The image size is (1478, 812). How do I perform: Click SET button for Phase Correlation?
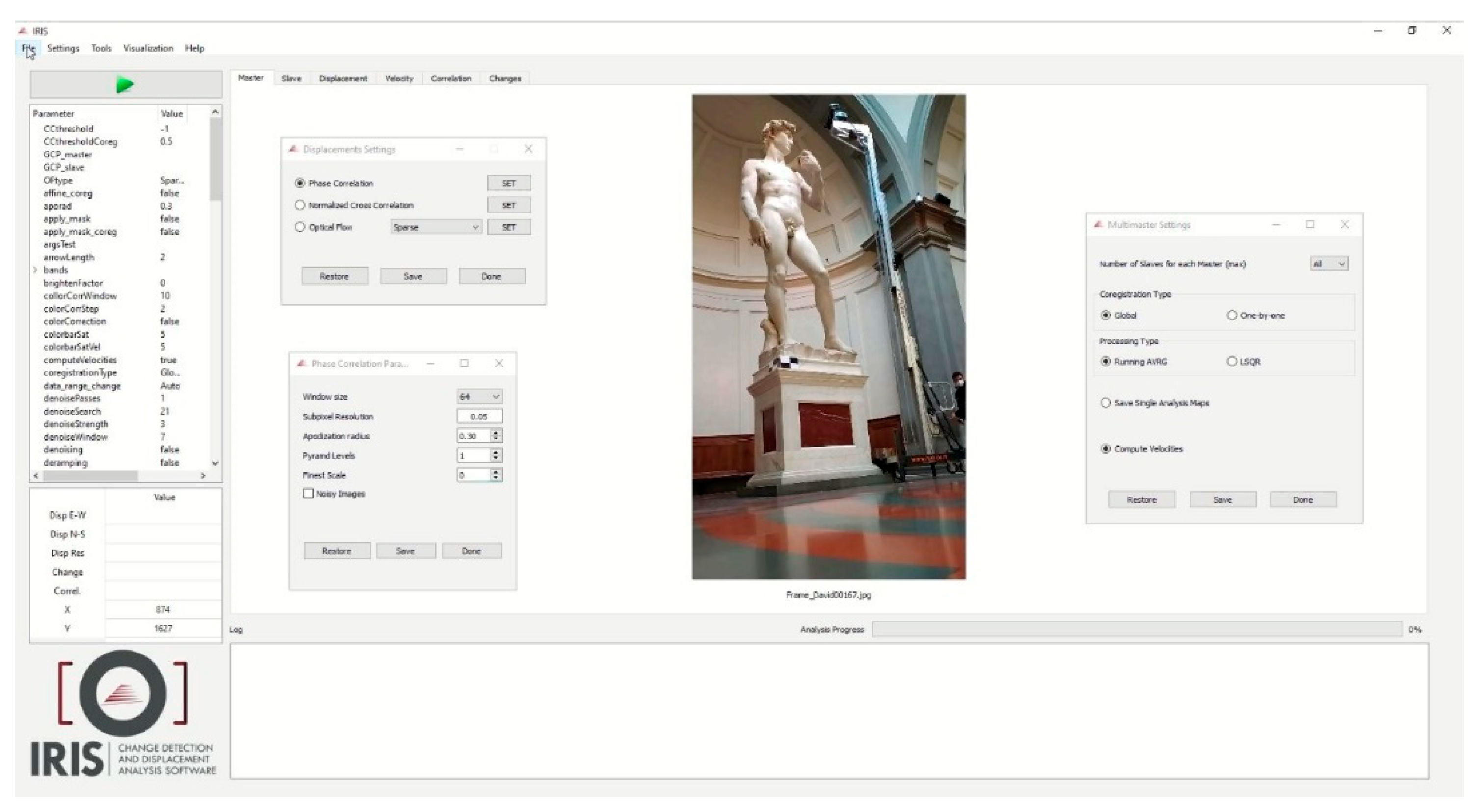pos(508,183)
